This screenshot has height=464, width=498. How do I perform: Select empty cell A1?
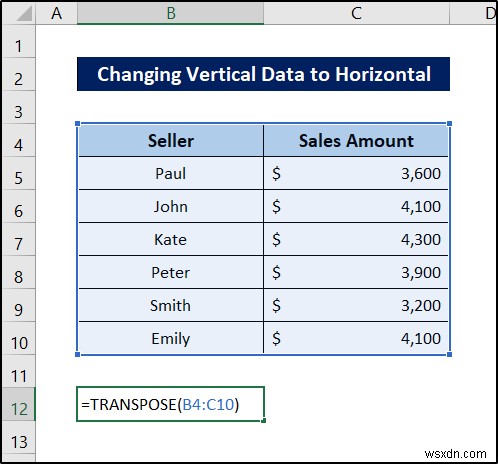pyautogui.click(x=56, y=41)
